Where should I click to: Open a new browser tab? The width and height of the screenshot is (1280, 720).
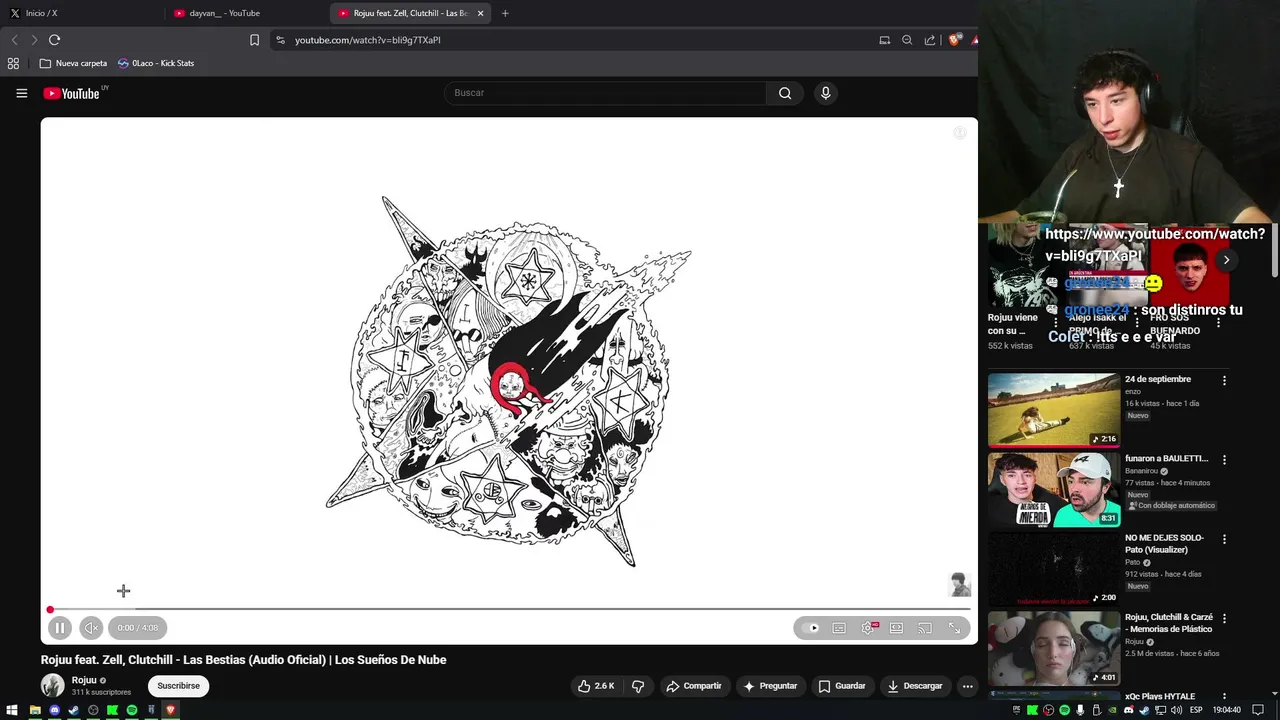505,13
